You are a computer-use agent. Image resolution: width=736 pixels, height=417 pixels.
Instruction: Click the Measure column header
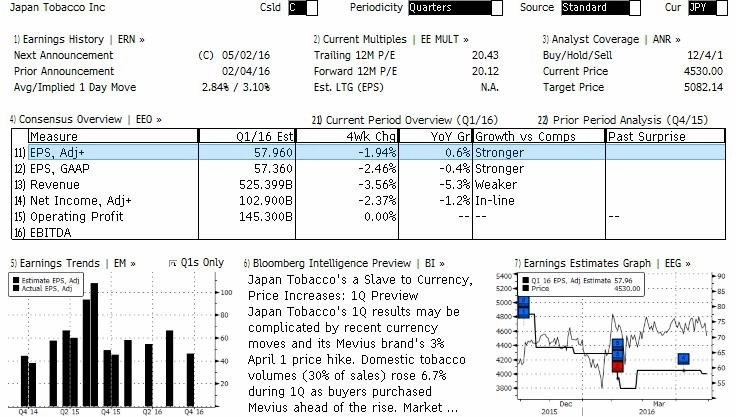pos(113,136)
